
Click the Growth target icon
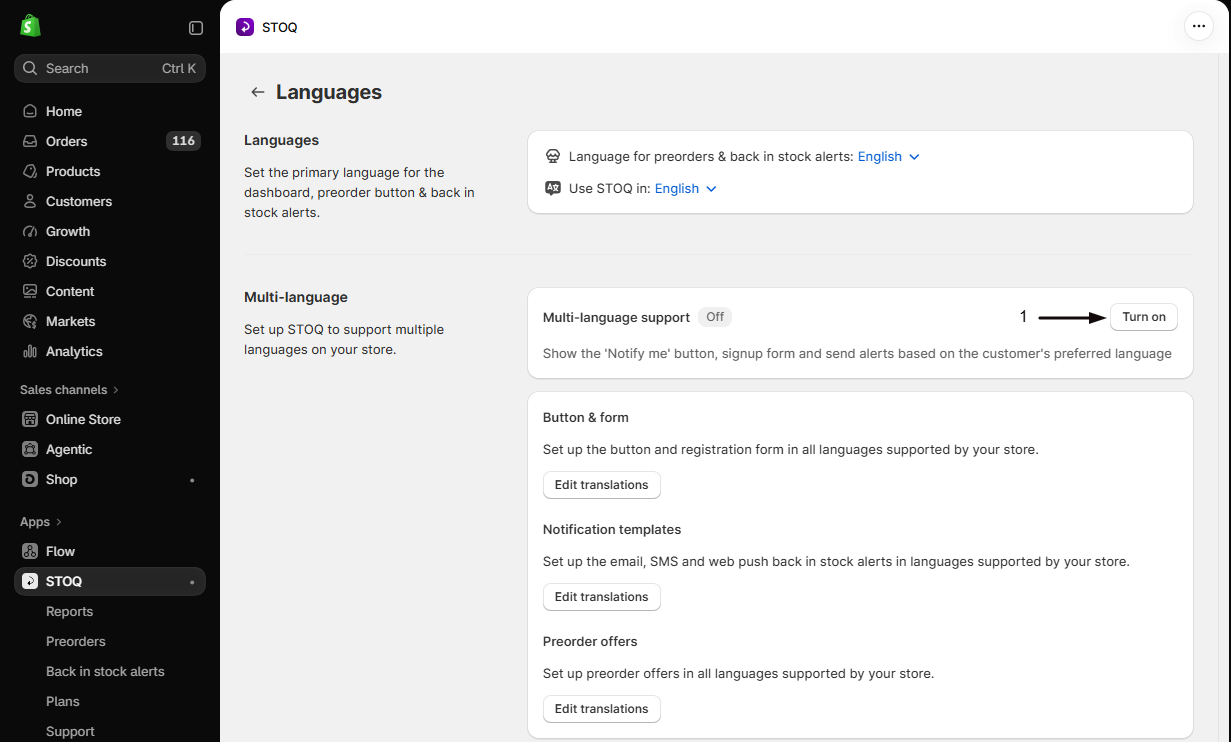tap(30, 231)
